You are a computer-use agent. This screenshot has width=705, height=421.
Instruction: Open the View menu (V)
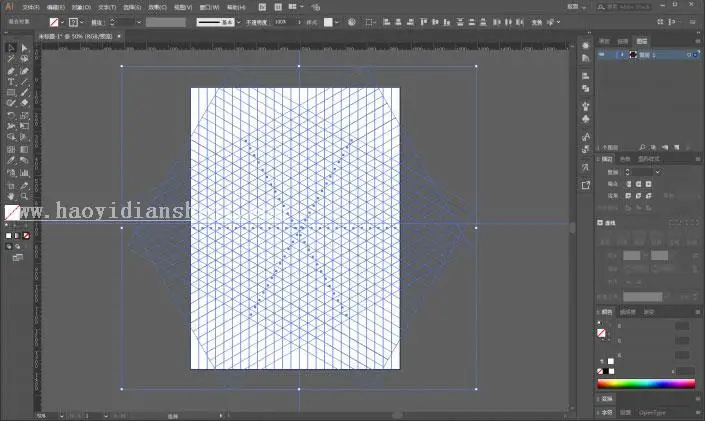[x=183, y=7]
